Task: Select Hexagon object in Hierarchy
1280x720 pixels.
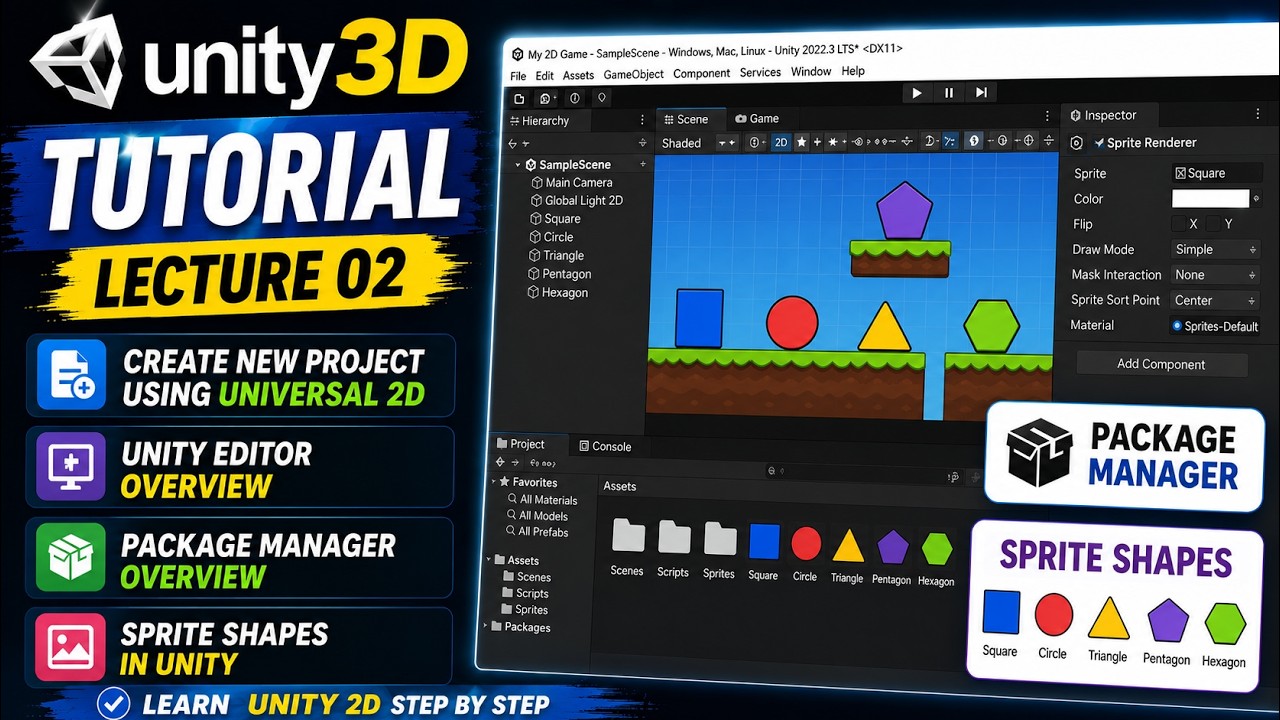Action: [x=557, y=293]
